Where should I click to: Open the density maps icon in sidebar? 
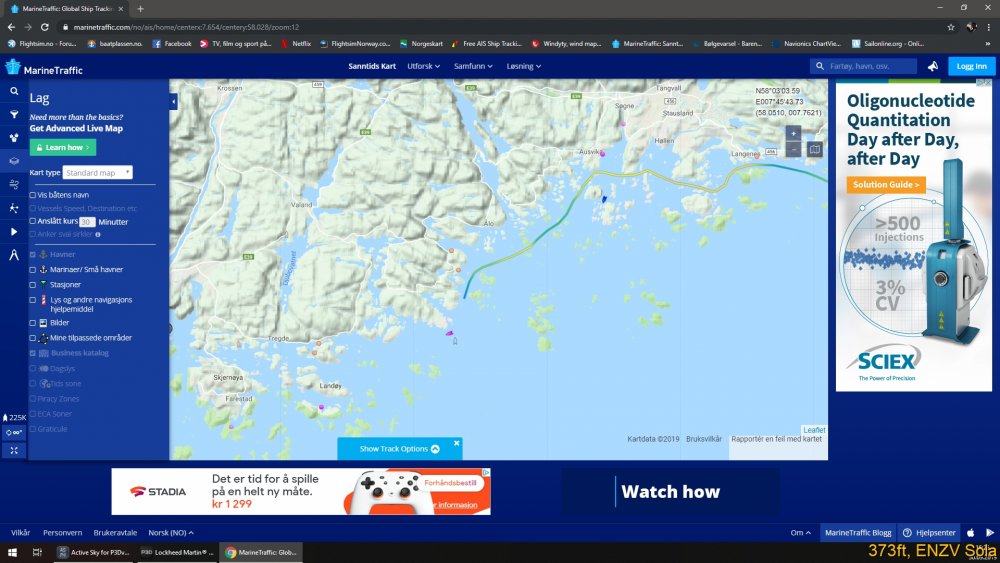point(13,208)
